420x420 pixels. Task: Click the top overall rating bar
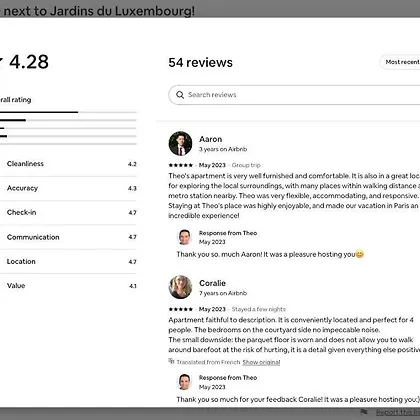click(68, 112)
